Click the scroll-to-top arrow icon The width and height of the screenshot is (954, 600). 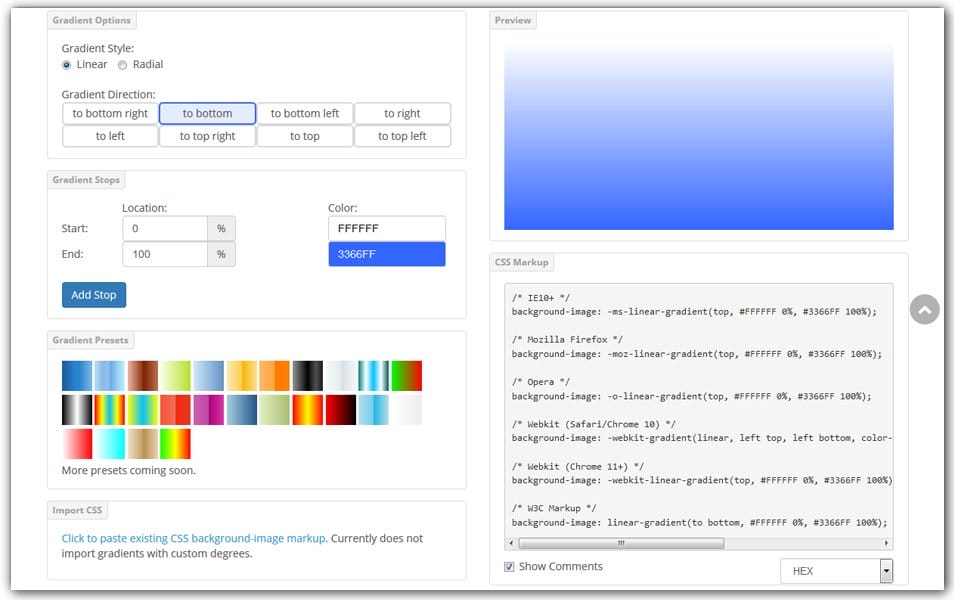pos(923,310)
